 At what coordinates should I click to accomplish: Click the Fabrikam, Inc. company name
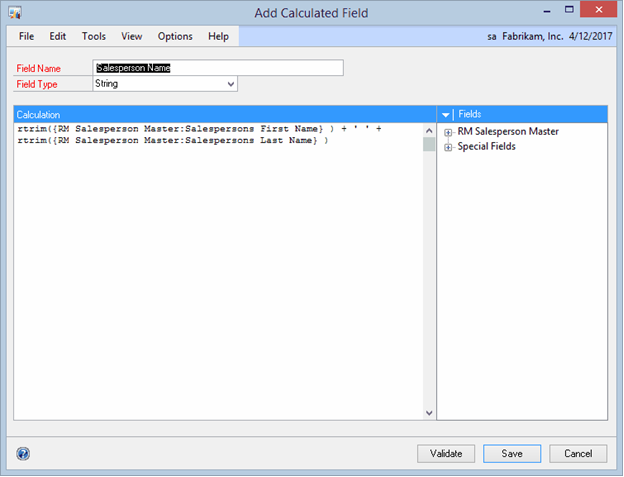click(532, 36)
